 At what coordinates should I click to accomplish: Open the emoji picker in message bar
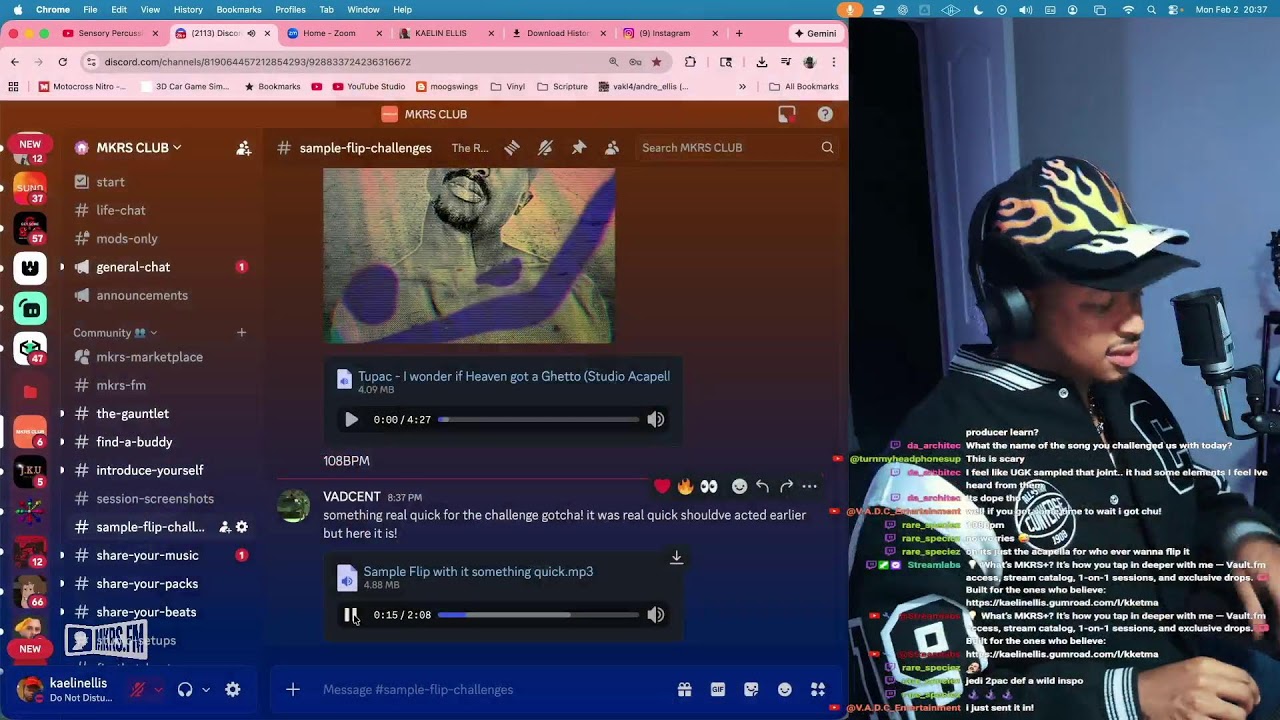coord(785,690)
